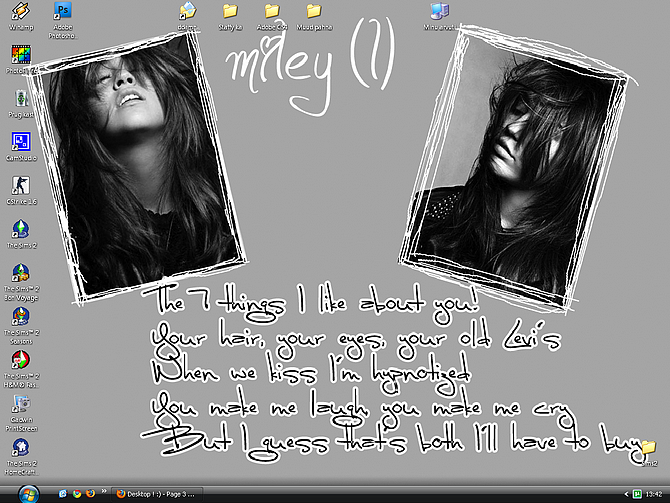The width and height of the screenshot is (670, 503).
Task: Open the Minu arvuti computer icon
Action: point(440,17)
